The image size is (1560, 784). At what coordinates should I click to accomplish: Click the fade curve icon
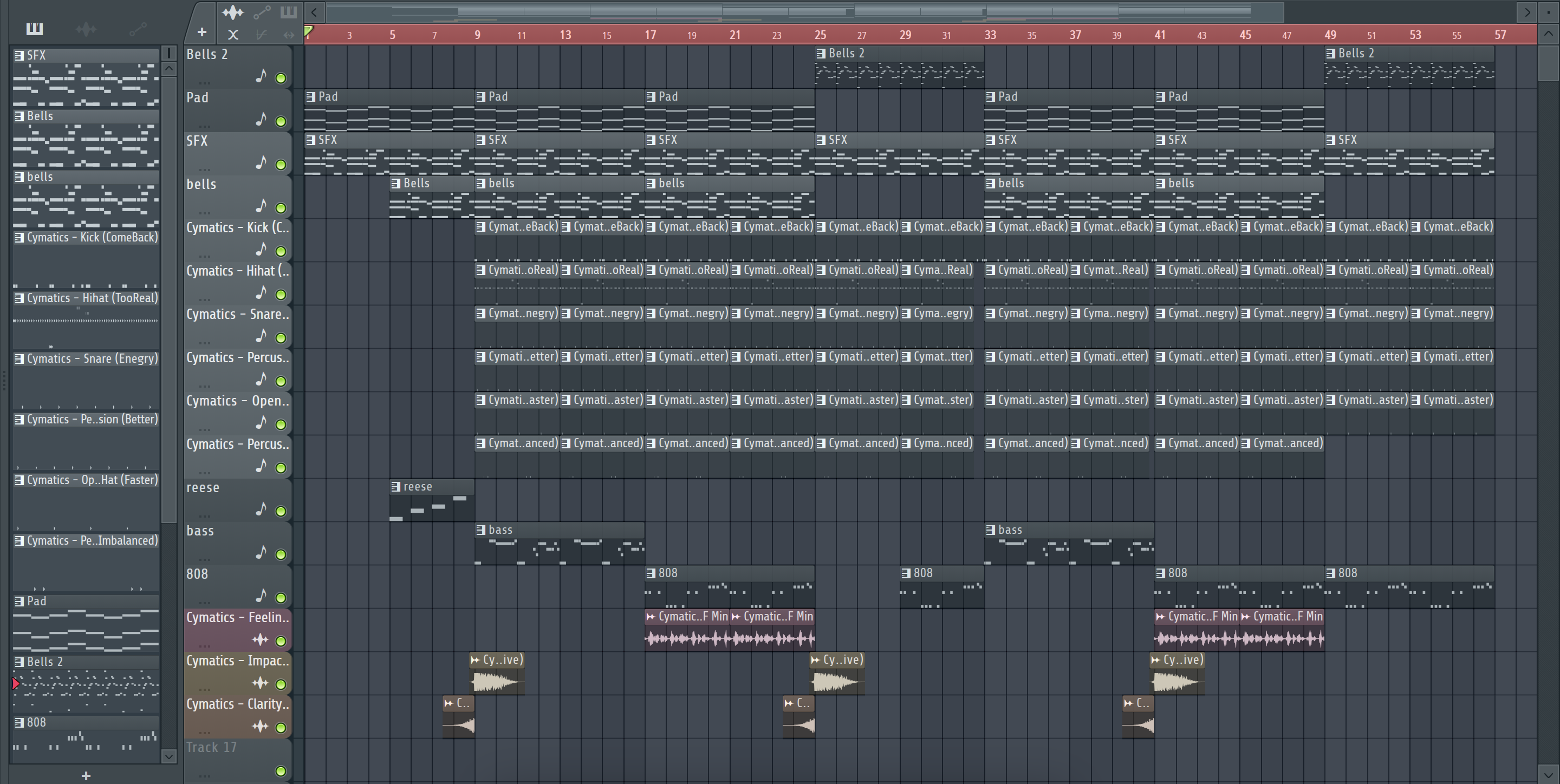click(x=261, y=35)
